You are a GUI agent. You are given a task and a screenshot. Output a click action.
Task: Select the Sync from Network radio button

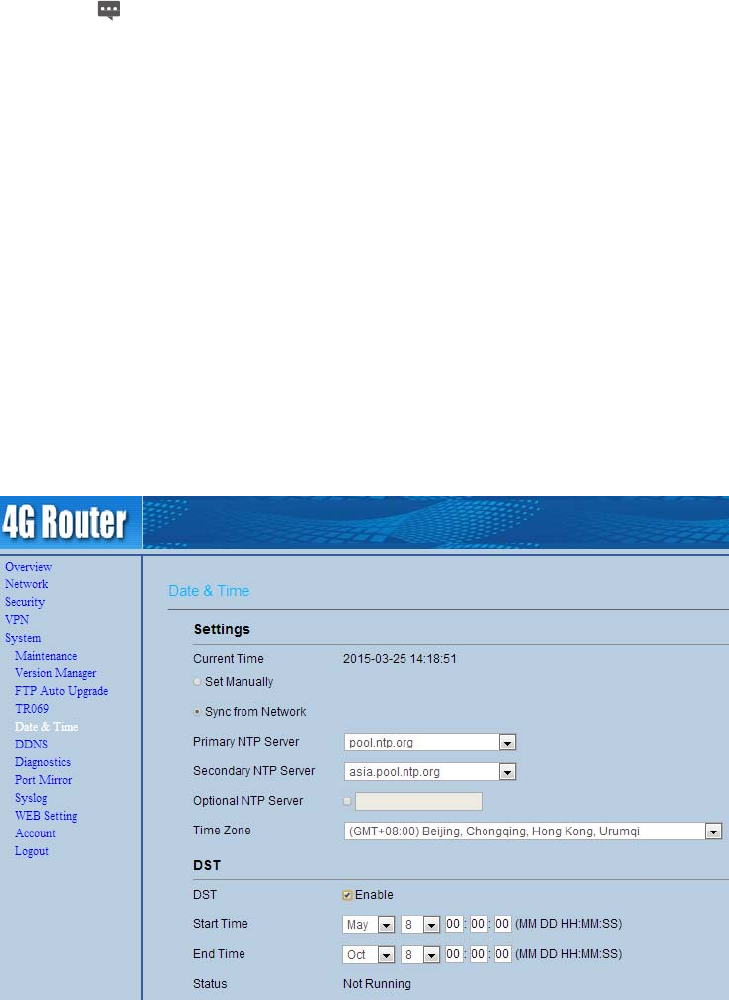click(197, 712)
